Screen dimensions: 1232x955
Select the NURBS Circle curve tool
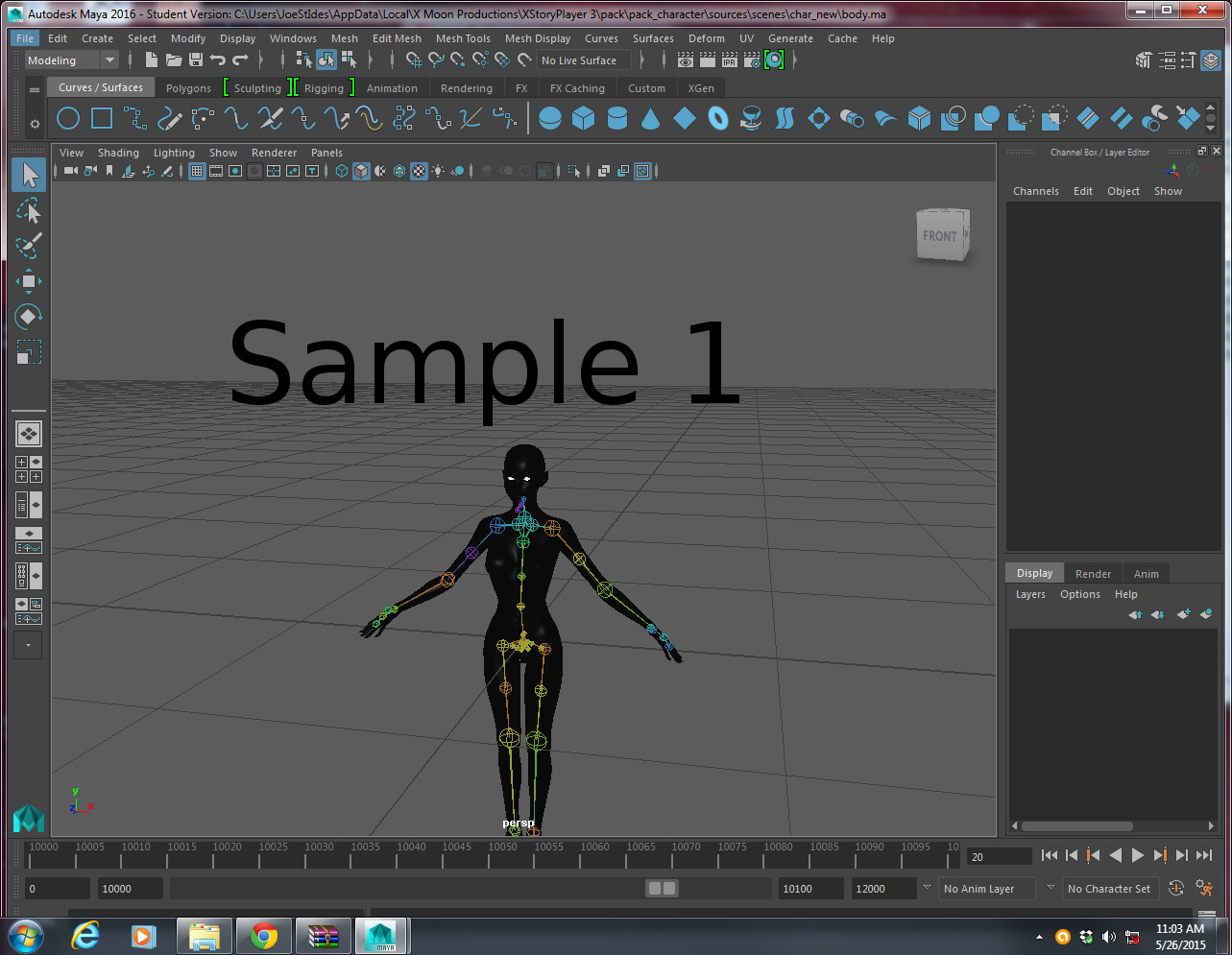tap(67, 118)
